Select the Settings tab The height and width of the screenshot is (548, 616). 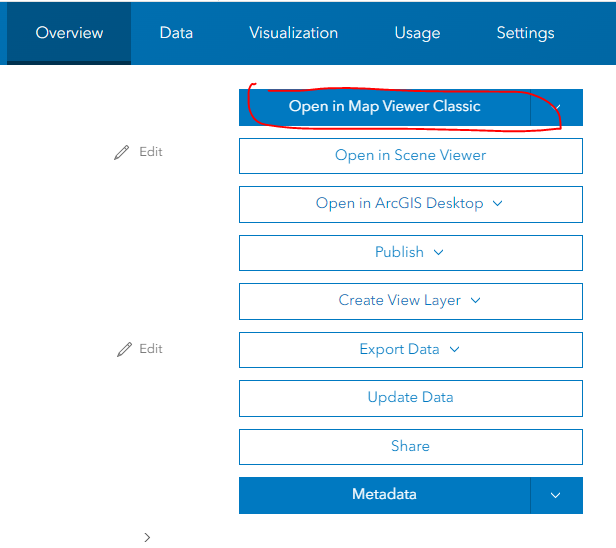[x=525, y=33]
